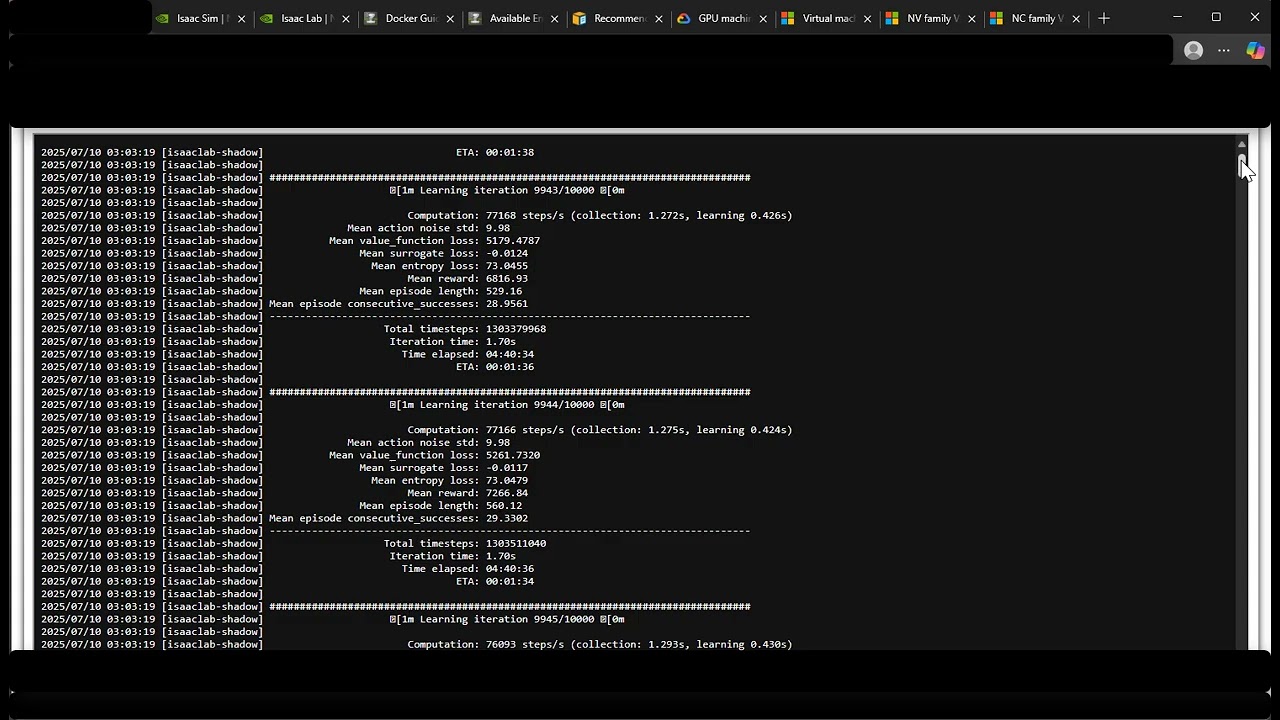This screenshot has height=720, width=1280.
Task: Click 'Mean entropy loss: 73.0455'
Action: pyautogui.click(x=450, y=266)
